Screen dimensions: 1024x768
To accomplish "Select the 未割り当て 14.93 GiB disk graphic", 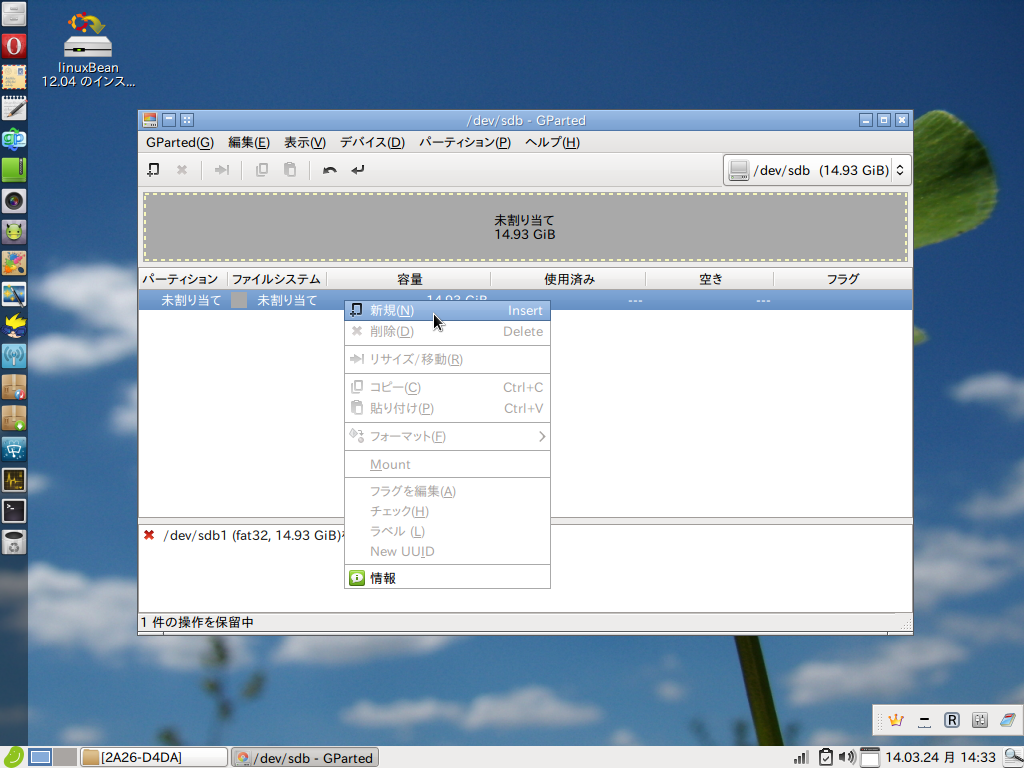I will [x=525, y=227].
